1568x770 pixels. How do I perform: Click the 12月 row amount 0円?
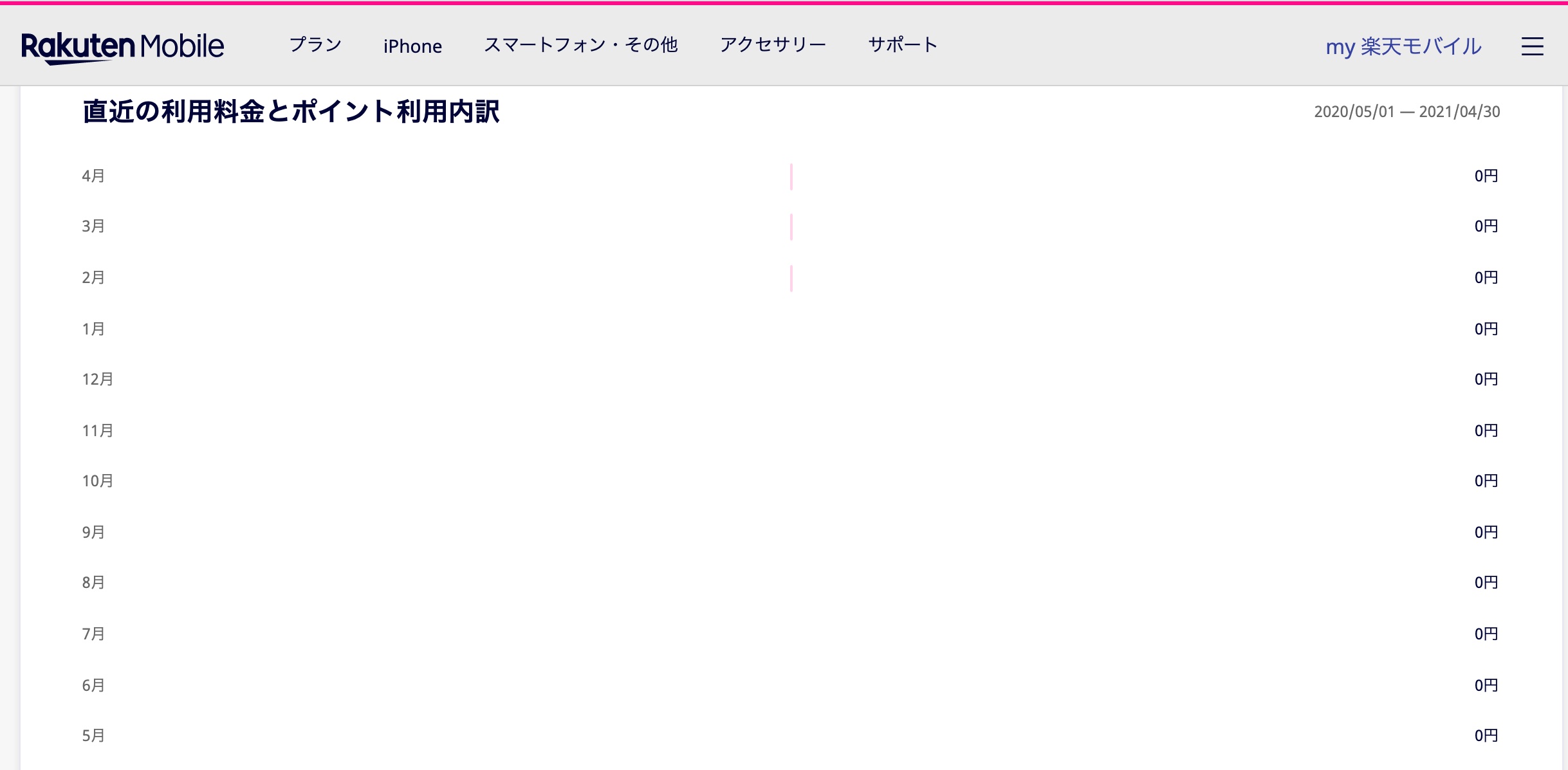[1486, 380]
